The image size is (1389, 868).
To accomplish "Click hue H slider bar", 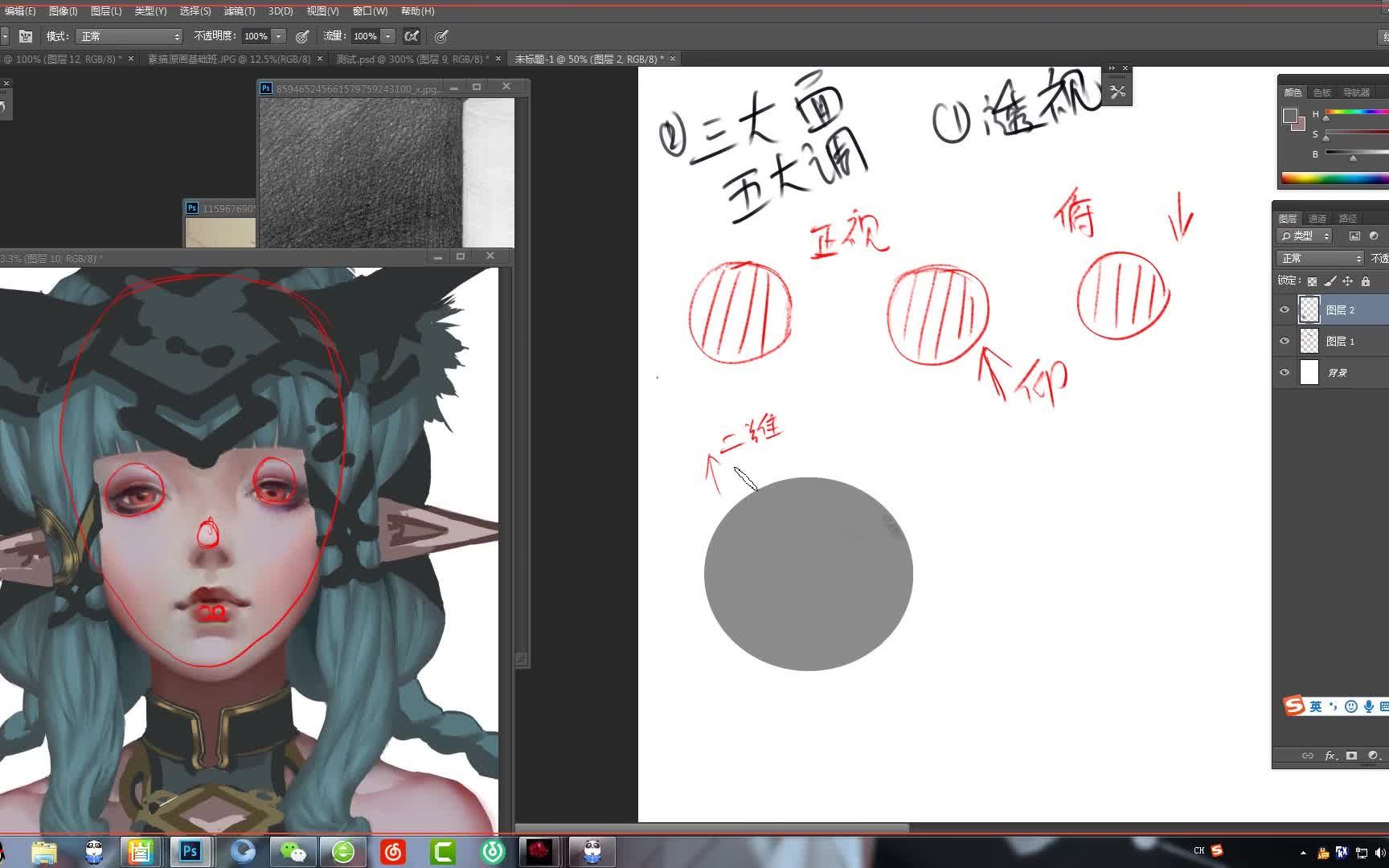I will (1356, 112).
